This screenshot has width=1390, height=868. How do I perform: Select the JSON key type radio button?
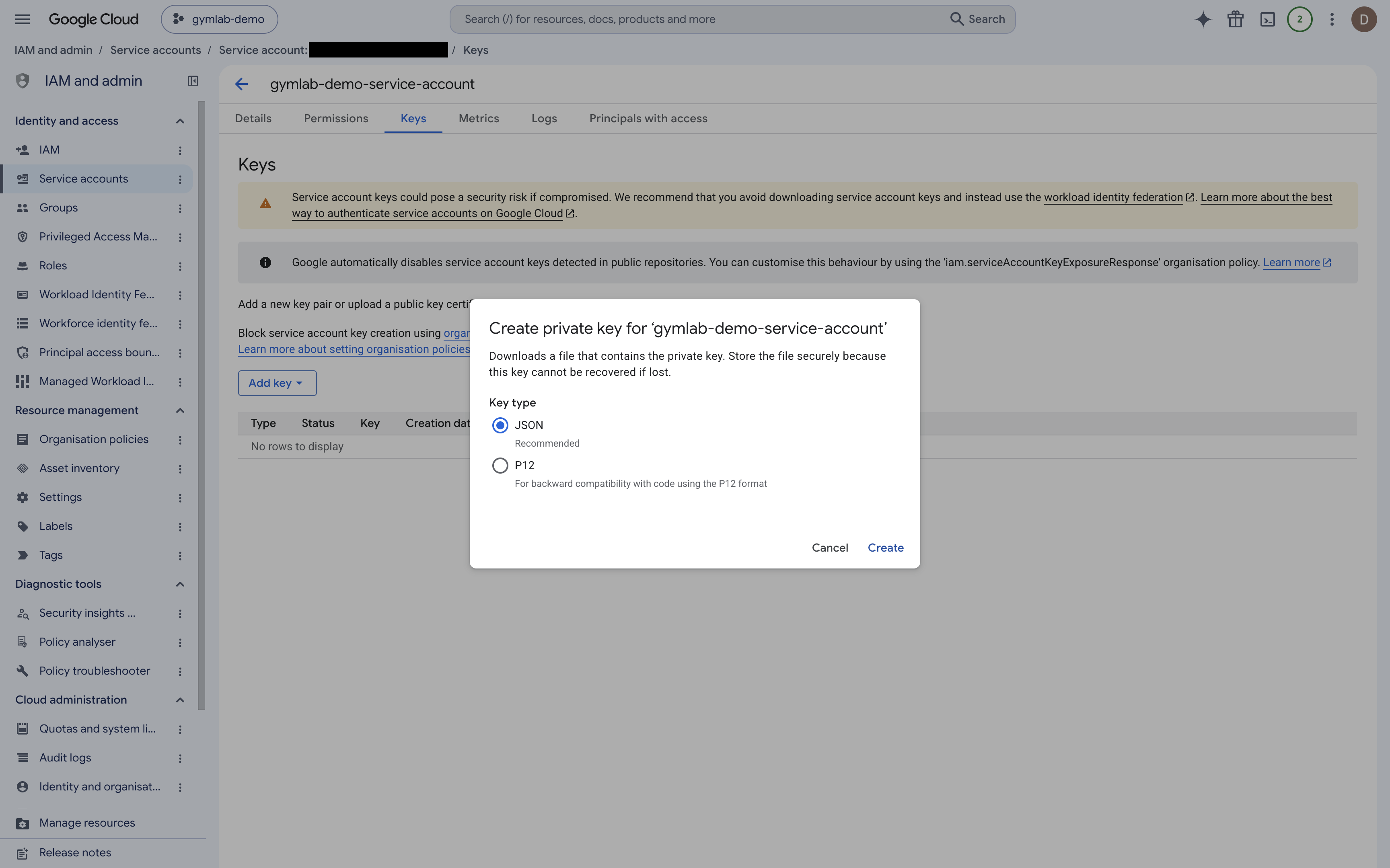500,425
